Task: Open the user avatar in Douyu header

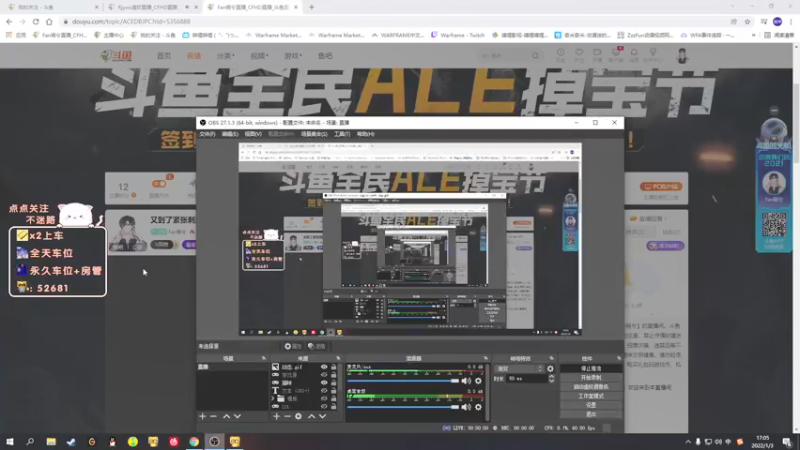Action: pyautogui.click(x=682, y=55)
